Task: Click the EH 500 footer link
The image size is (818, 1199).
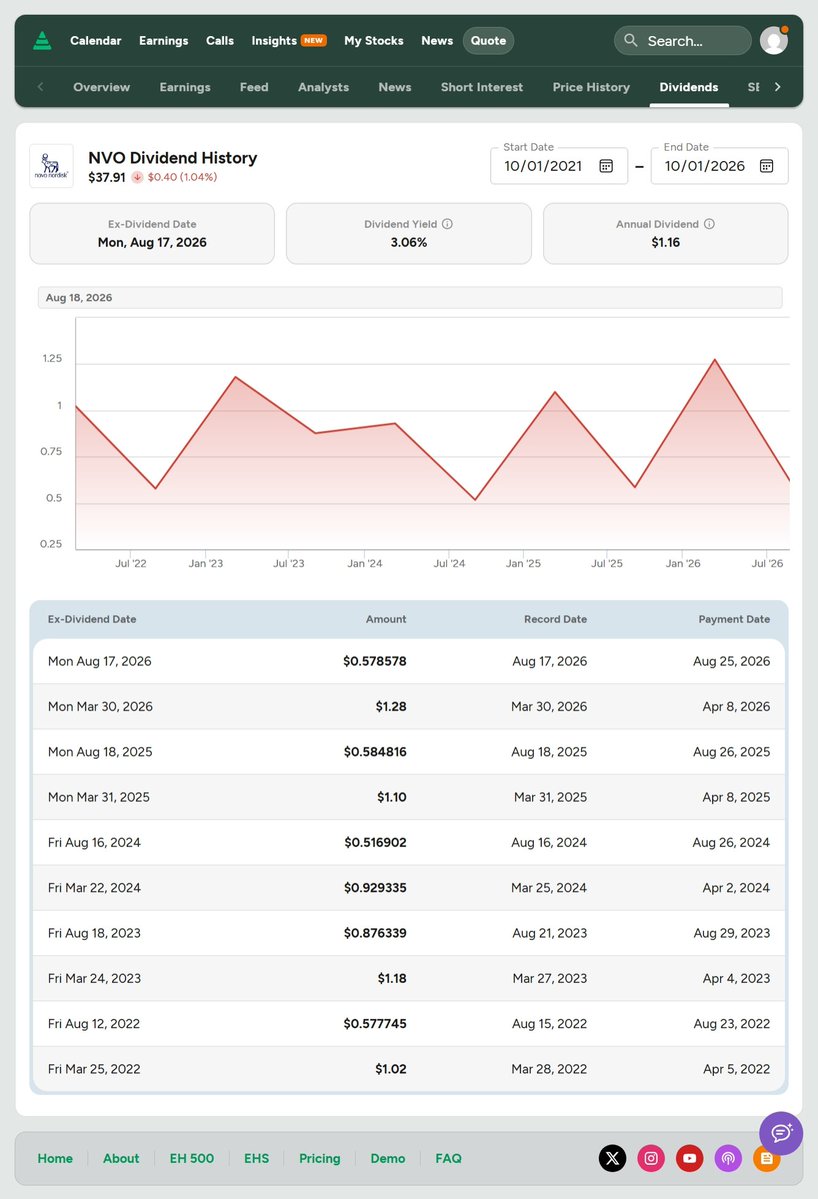Action: pyautogui.click(x=192, y=1158)
